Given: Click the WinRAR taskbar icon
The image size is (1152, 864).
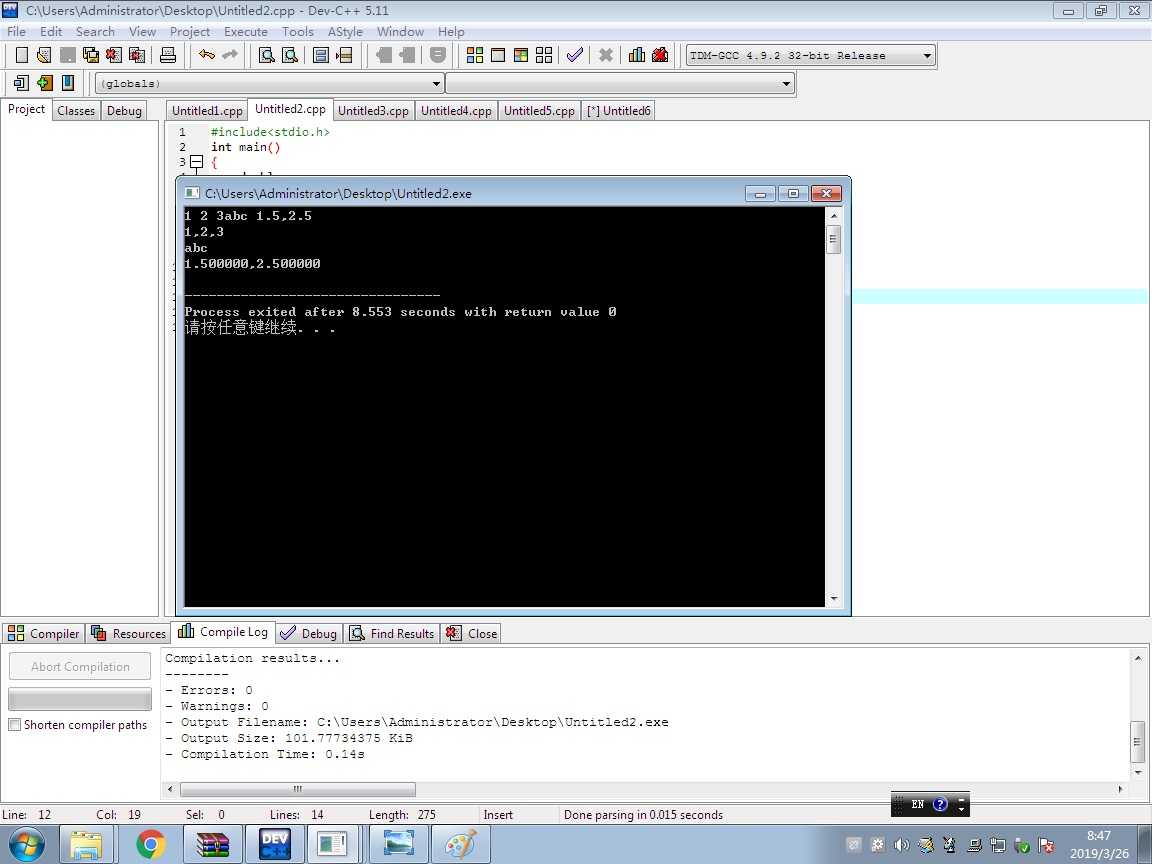Looking at the screenshot, I should click(x=213, y=844).
